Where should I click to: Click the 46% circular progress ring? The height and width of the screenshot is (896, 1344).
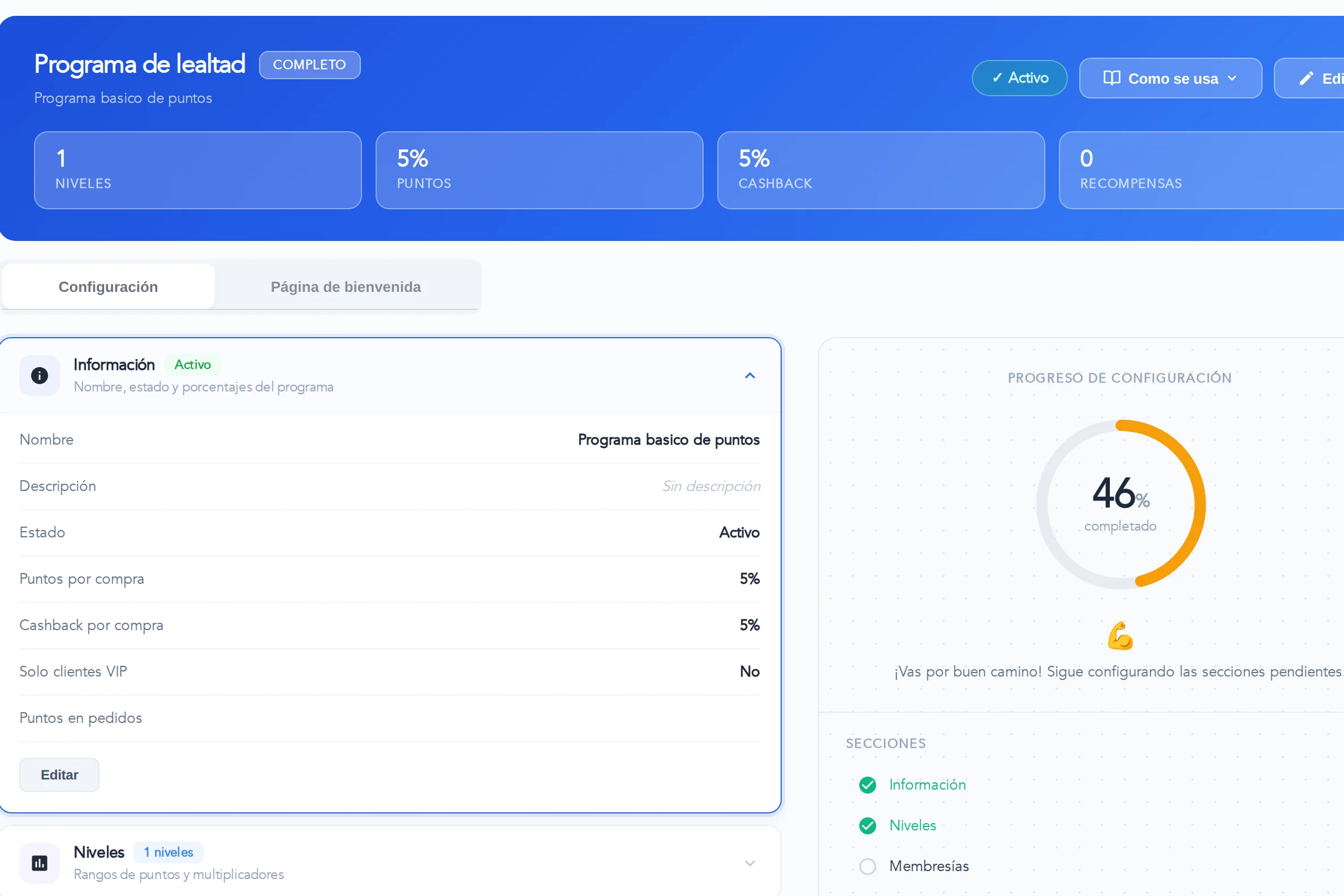tap(1121, 504)
